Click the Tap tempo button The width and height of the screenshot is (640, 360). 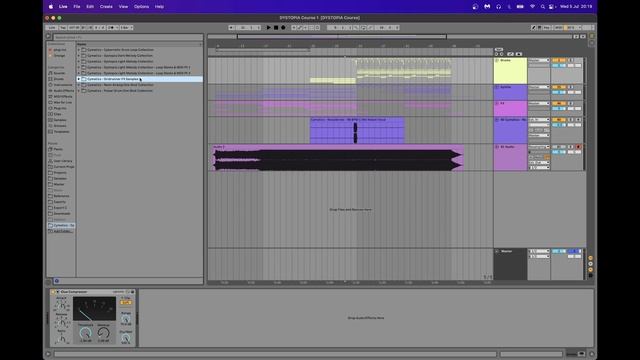click(x=63, y=28)
